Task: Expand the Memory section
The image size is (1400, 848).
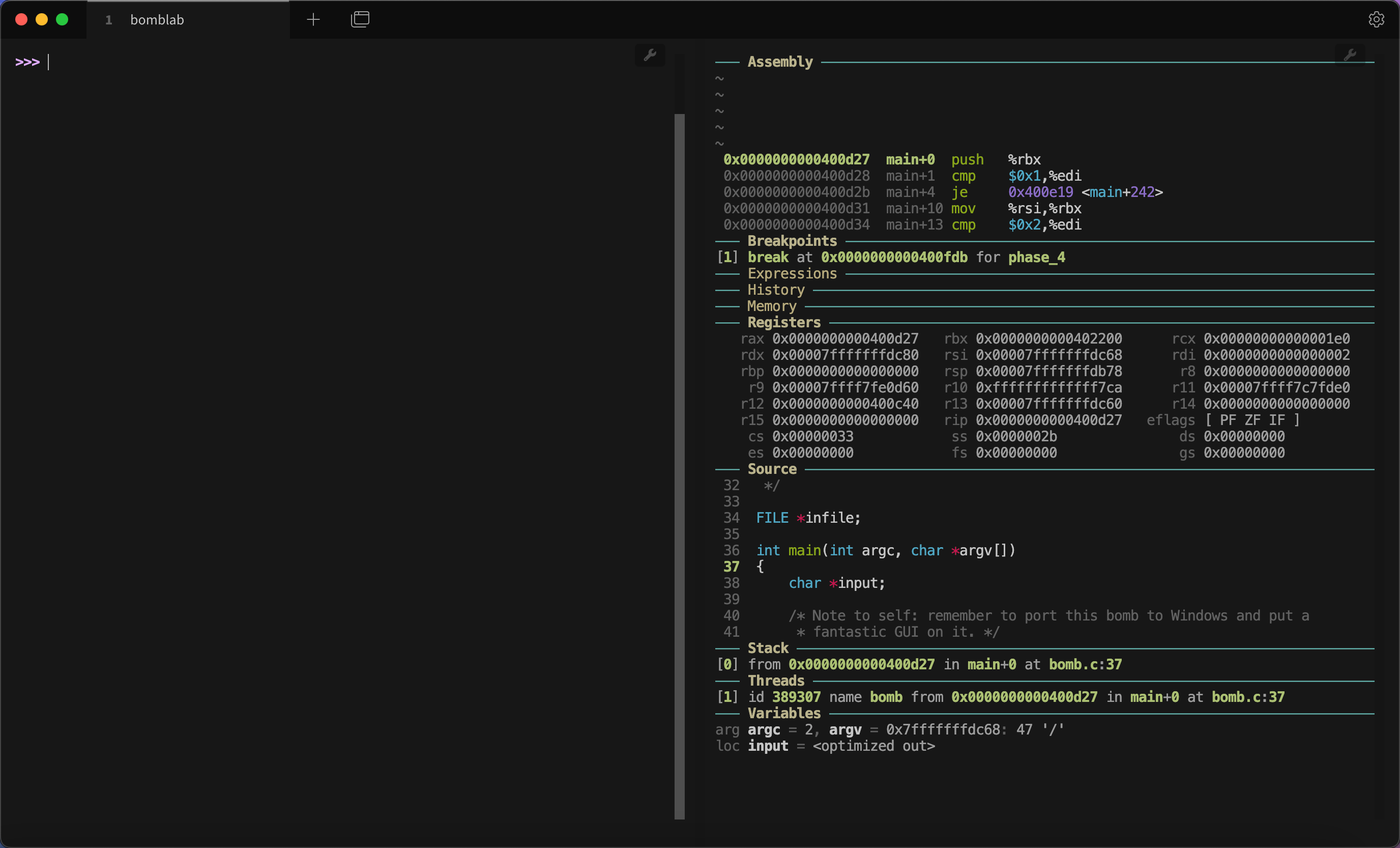Action: 771,306
